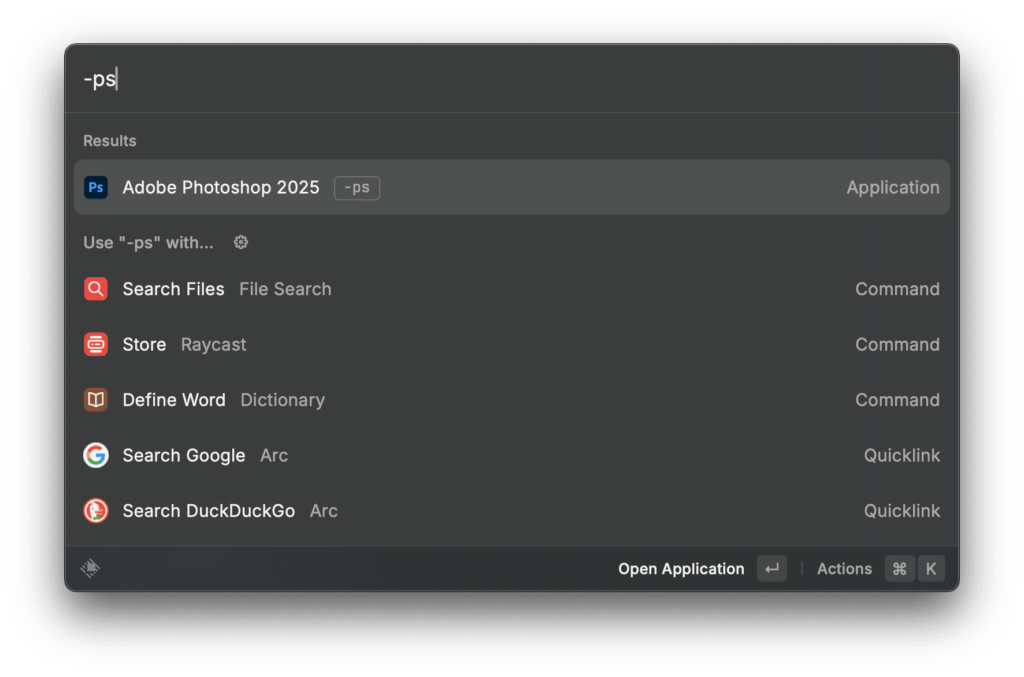Select the Store Raycast command row

point(512,344)
